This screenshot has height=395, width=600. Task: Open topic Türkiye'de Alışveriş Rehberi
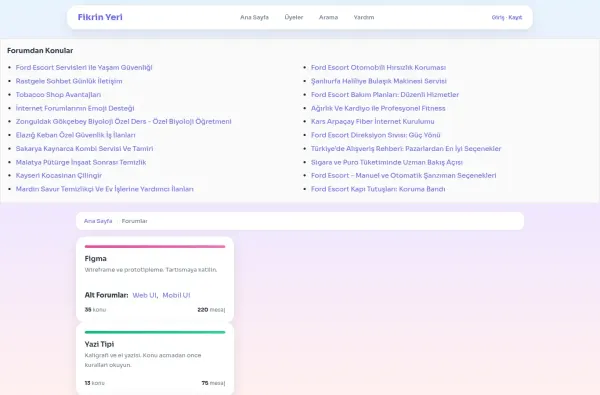coord(406,149)
